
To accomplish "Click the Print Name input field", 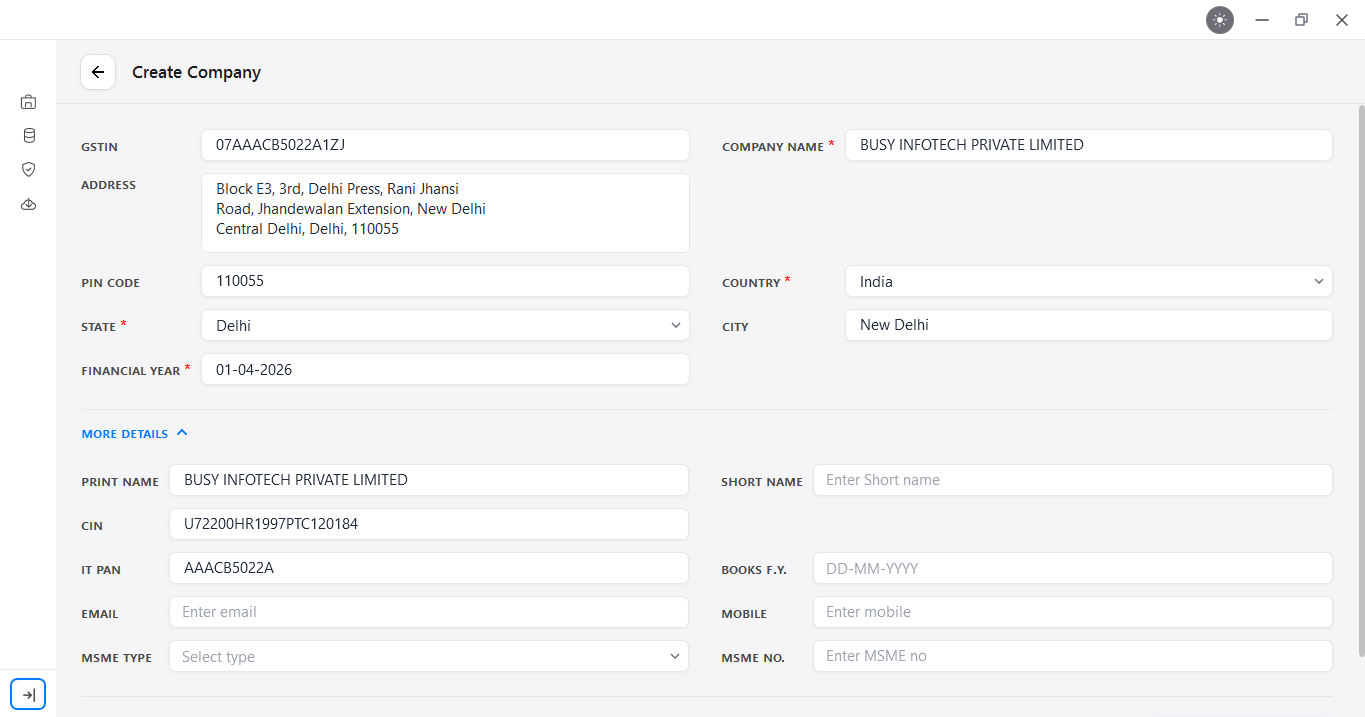I will pos(429,480).
